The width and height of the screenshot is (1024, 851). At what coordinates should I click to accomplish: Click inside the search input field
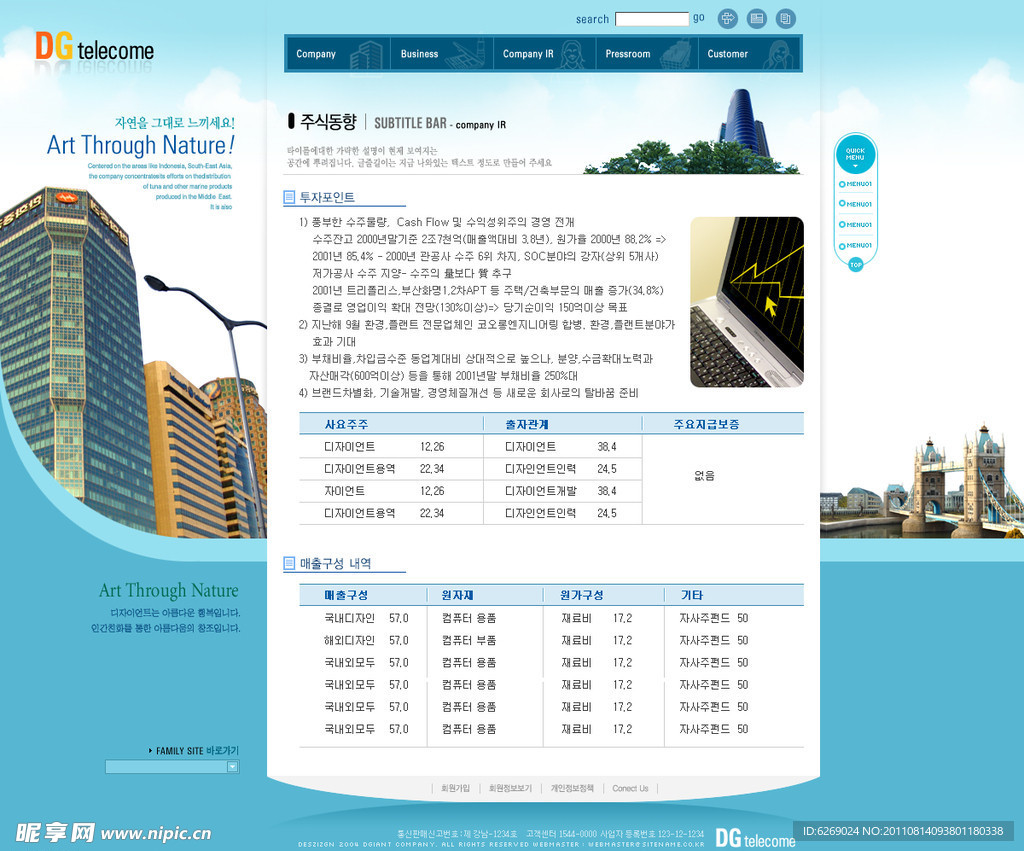pyautogui.click(x=651, y=19)
